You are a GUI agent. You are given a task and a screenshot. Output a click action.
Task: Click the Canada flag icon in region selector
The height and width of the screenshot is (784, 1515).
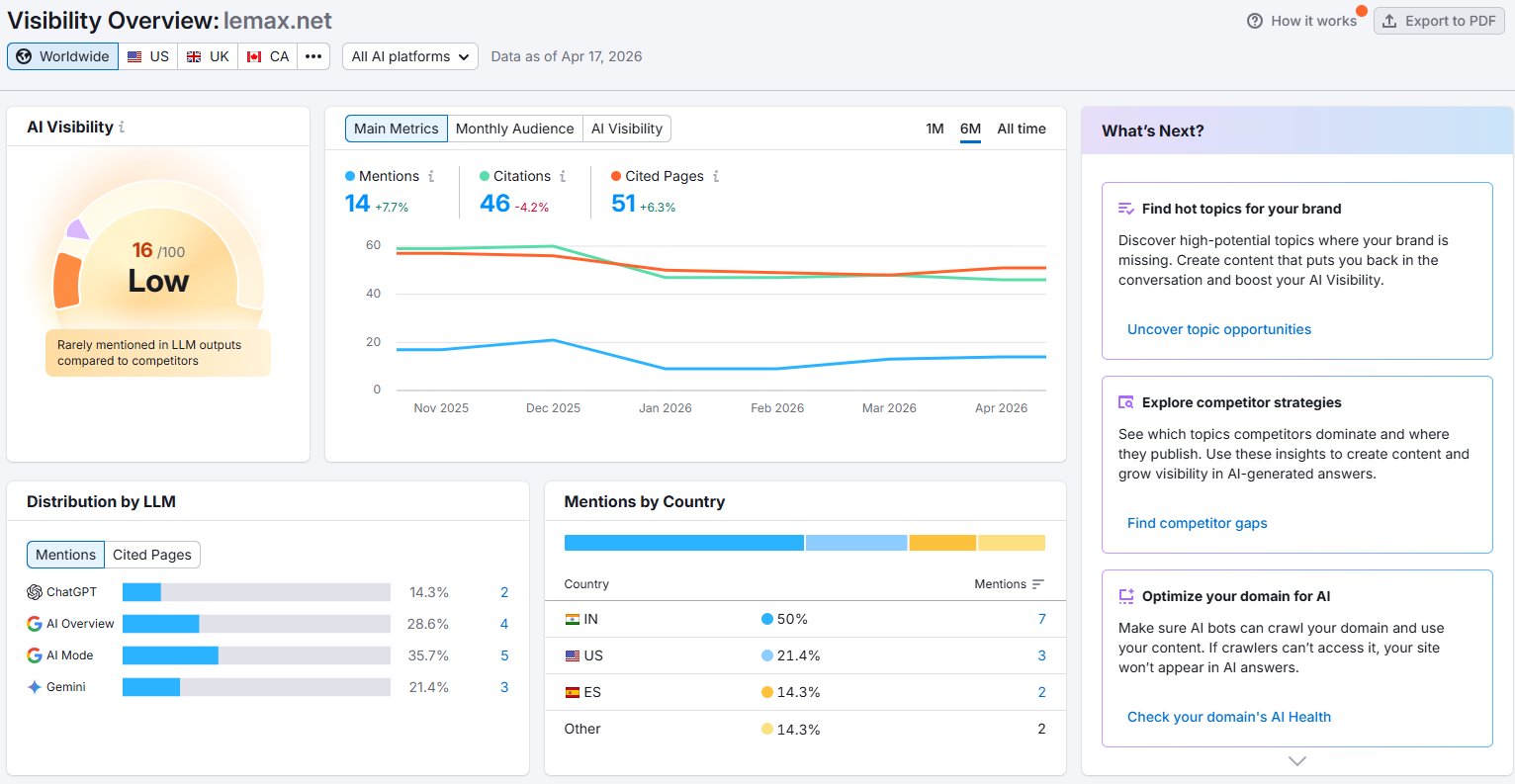click(254, 56)
